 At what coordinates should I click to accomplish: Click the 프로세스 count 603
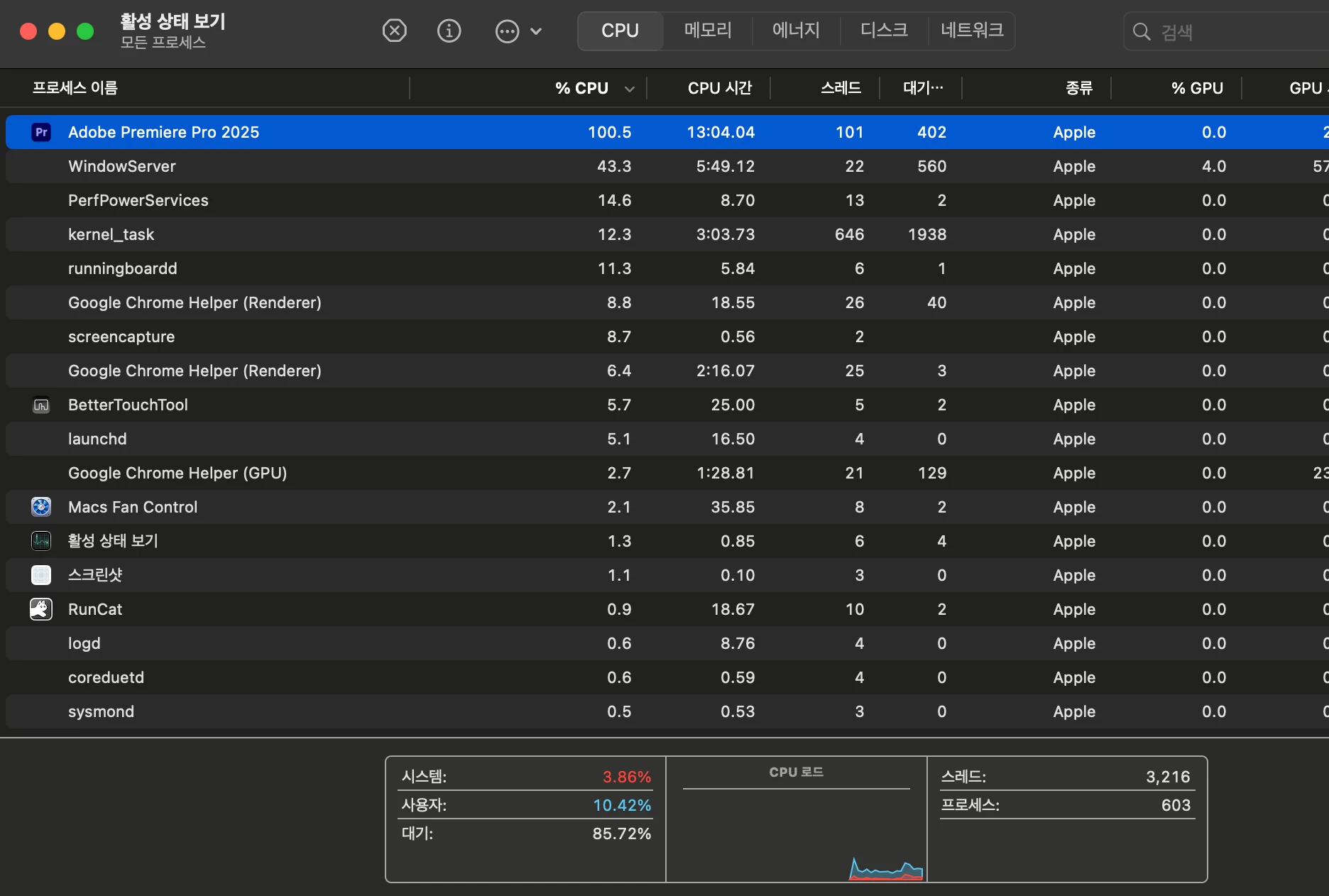pyautogui.click(x=1176, y=805)
